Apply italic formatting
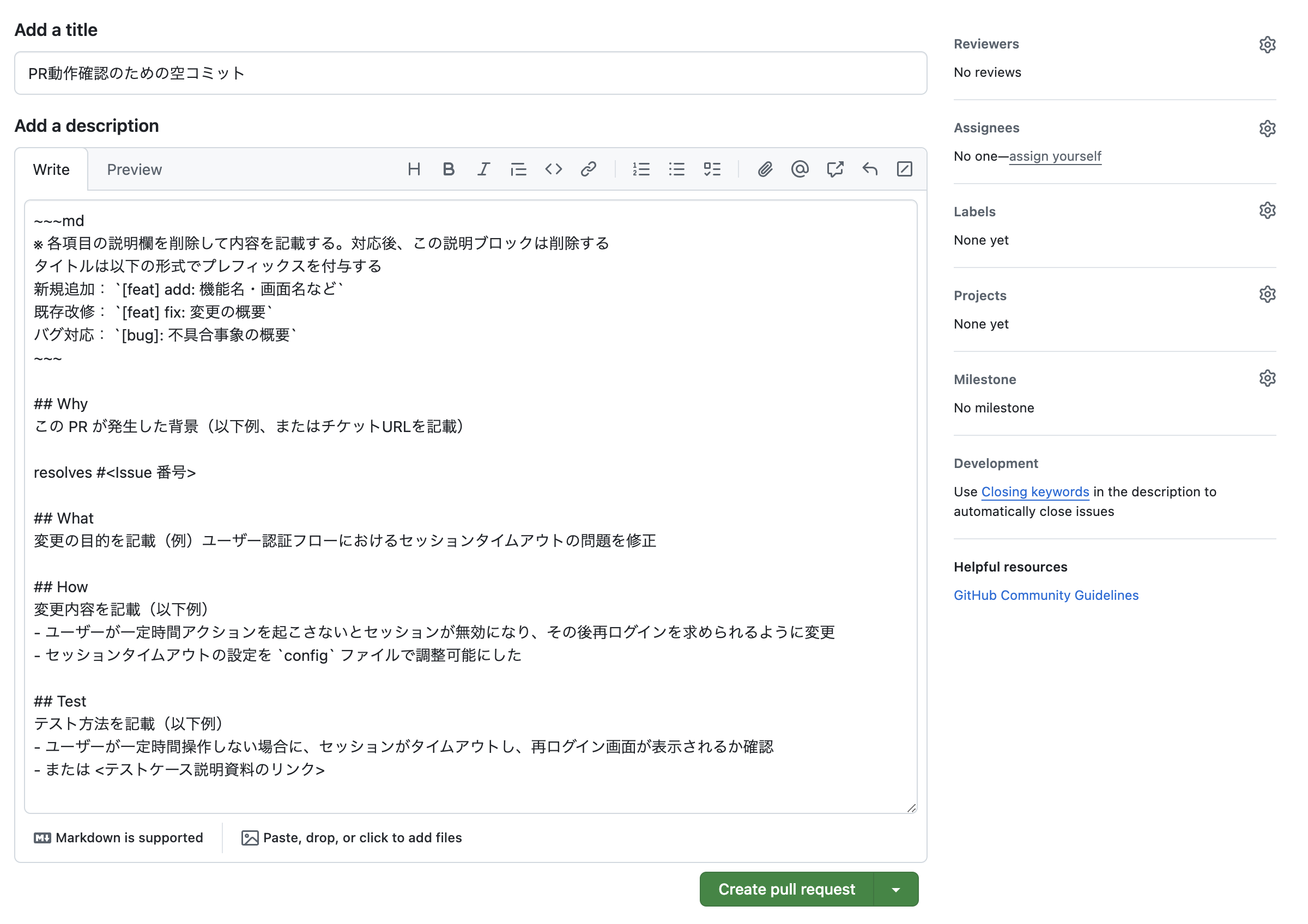This screenshot has height=924, width=1308. pos(483,168)
